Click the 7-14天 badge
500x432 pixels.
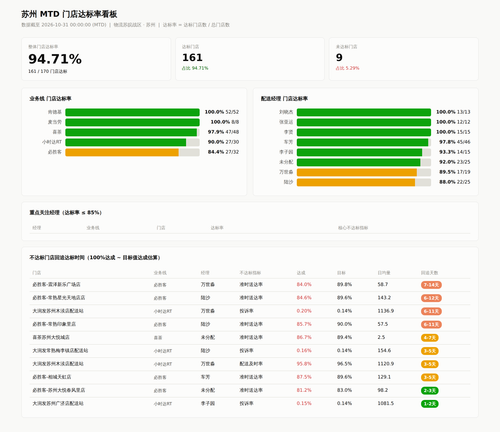pyautogui.click(x=431, y=285)
